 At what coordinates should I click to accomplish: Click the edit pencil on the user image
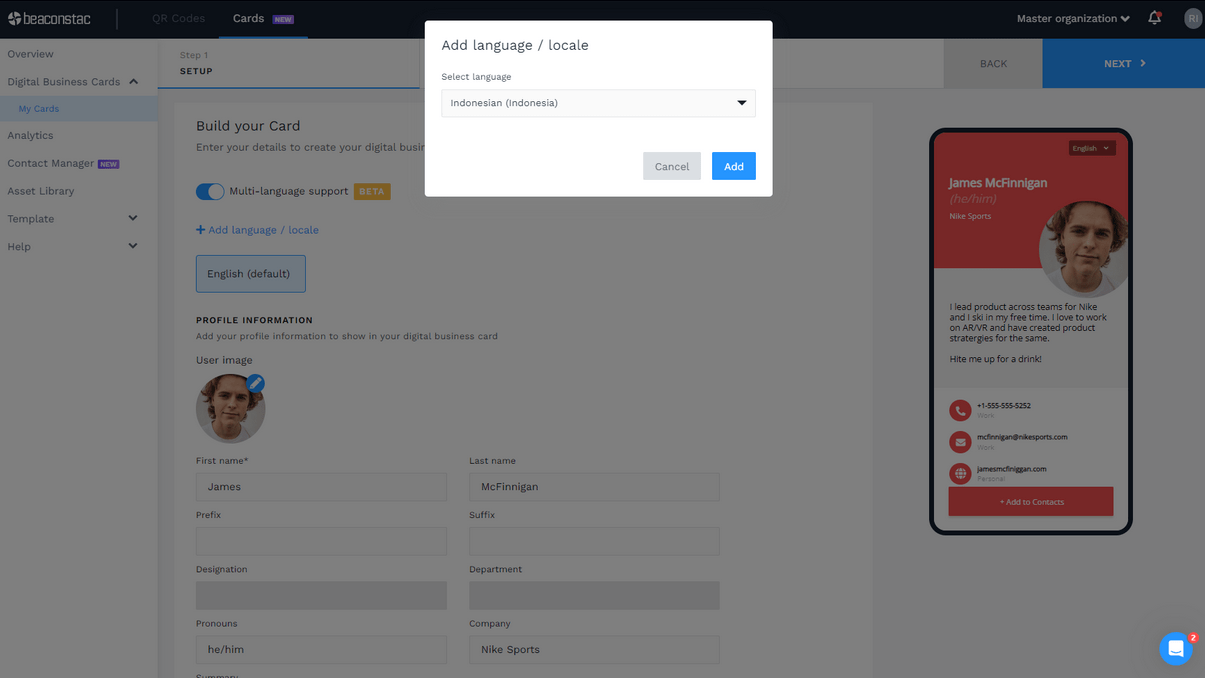click(x=255, y=383)
